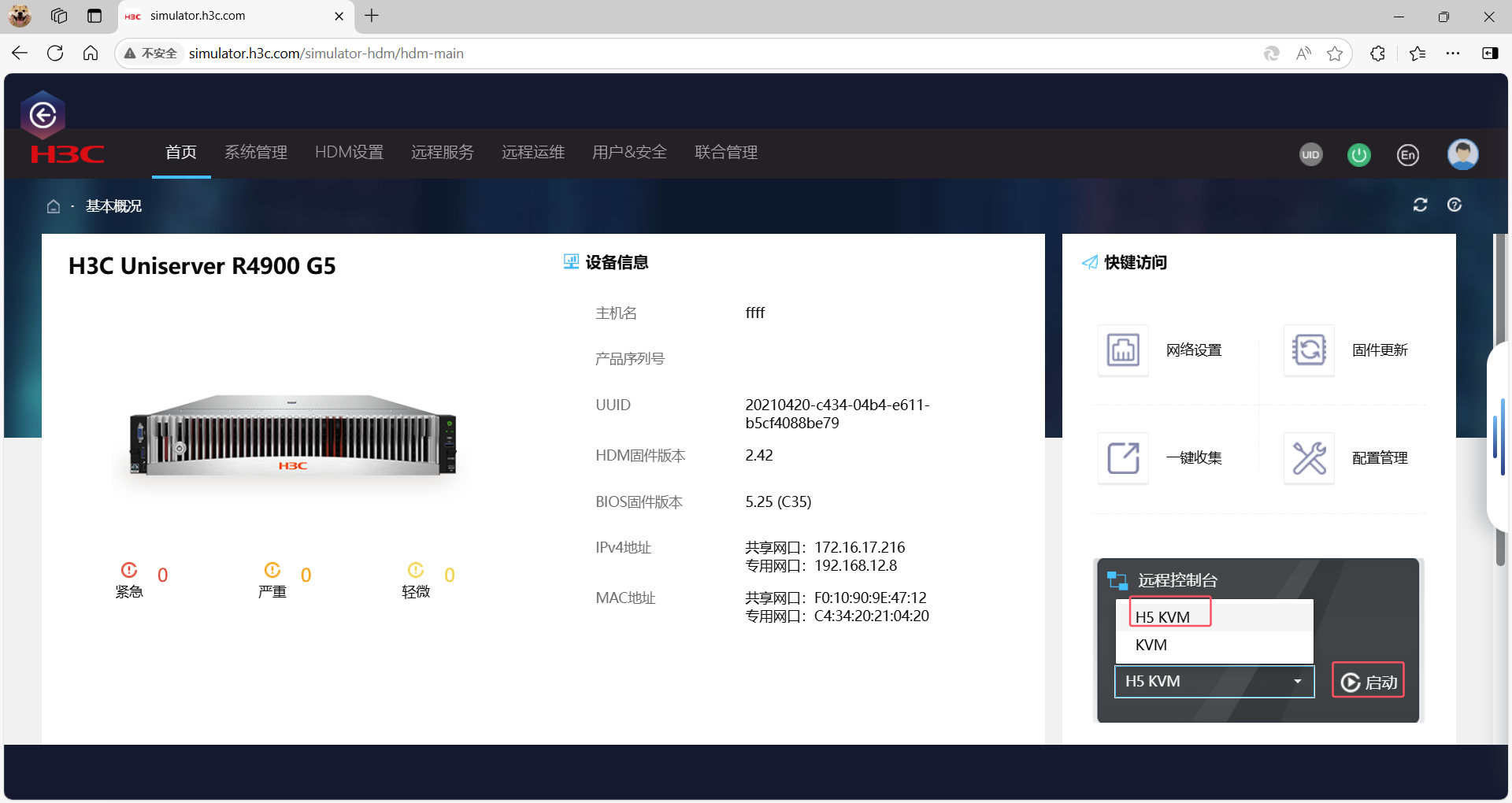Viewport: 1512px width, 803px height.
Task: Switch language with the En icon
Action: (x=1408, y=154)
